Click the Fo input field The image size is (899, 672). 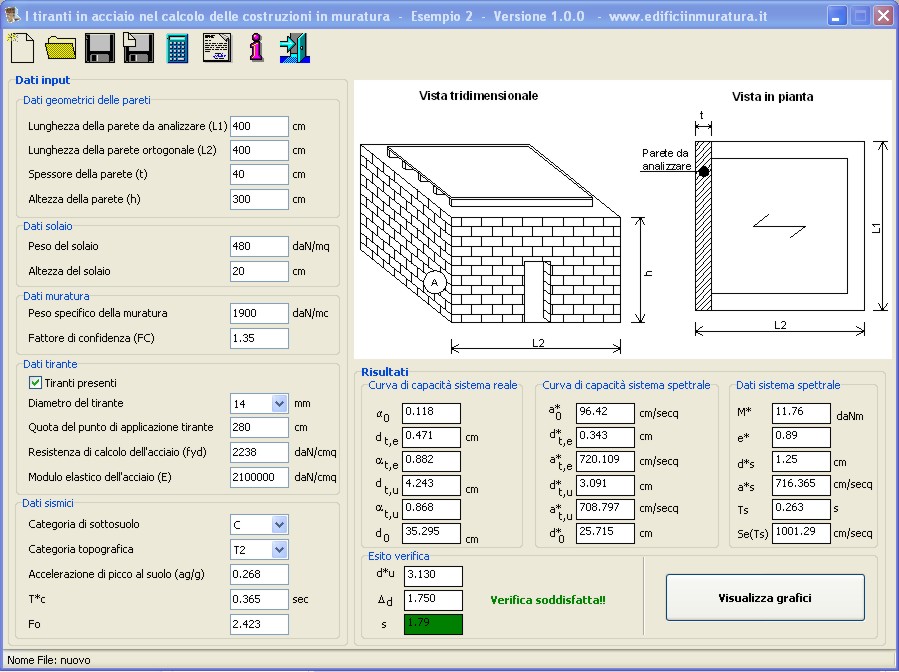259,624
